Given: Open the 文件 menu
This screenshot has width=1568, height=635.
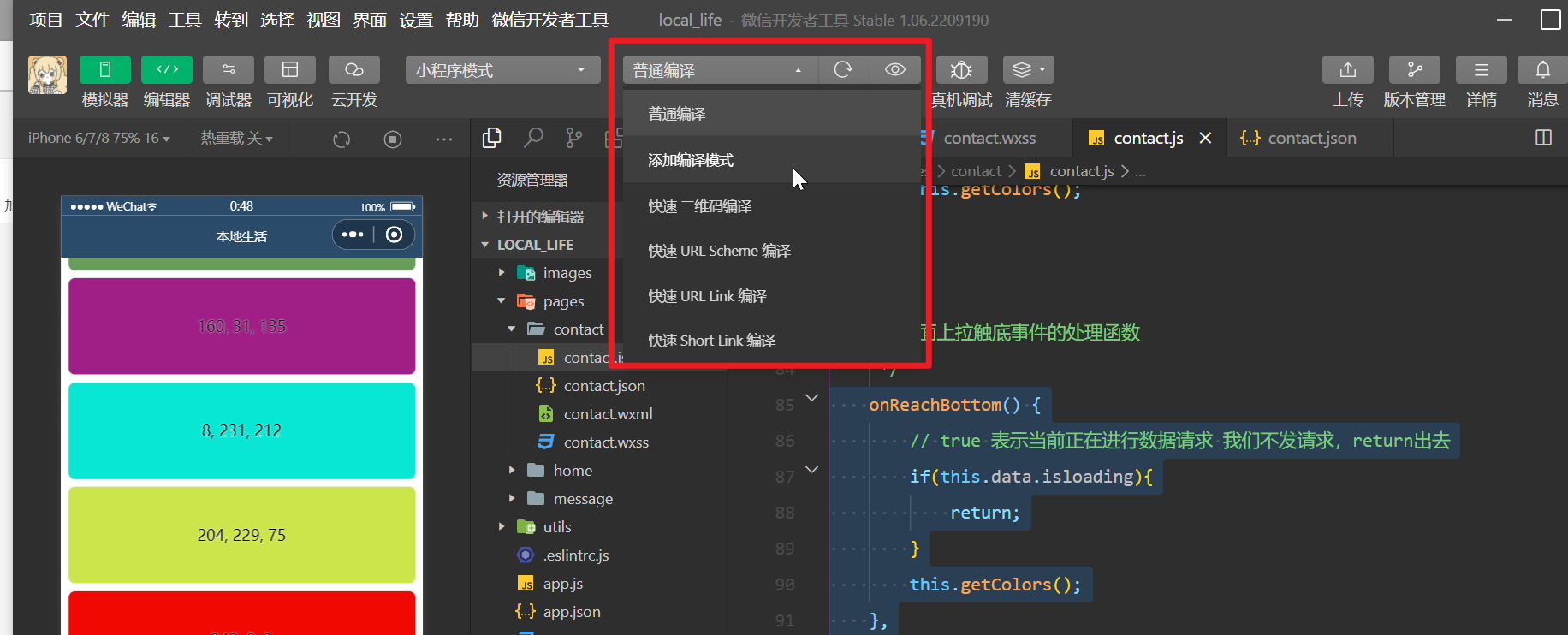Looking at the screenshot, I should point(92,20).
